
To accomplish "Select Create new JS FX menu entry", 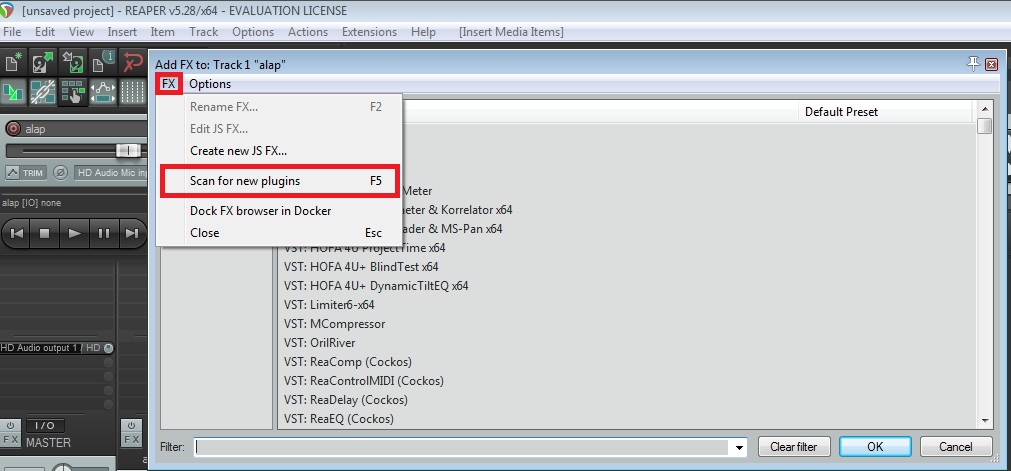I will click(x=279, y=151).
